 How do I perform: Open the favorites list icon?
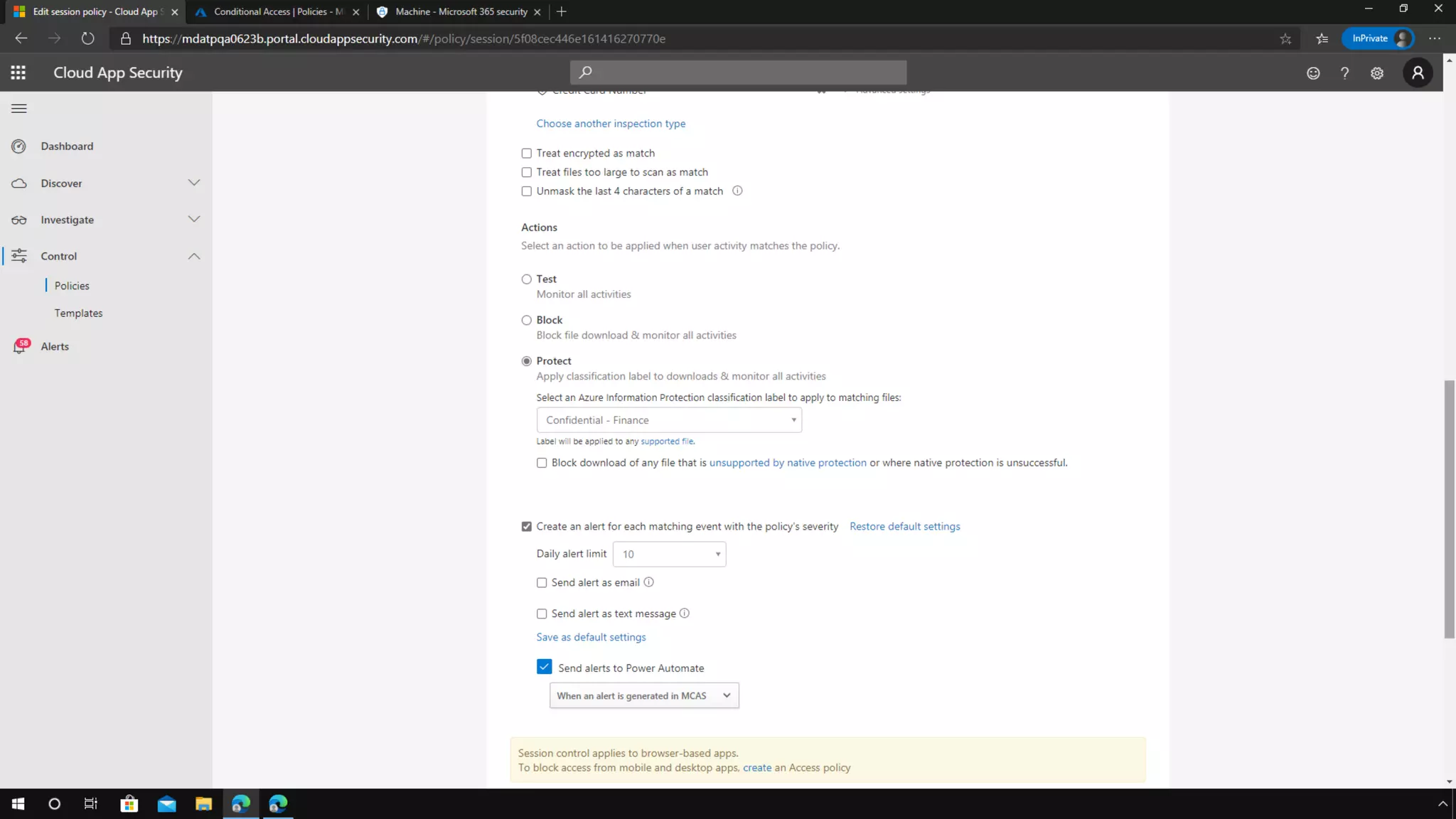click(x=1322, y=39)
